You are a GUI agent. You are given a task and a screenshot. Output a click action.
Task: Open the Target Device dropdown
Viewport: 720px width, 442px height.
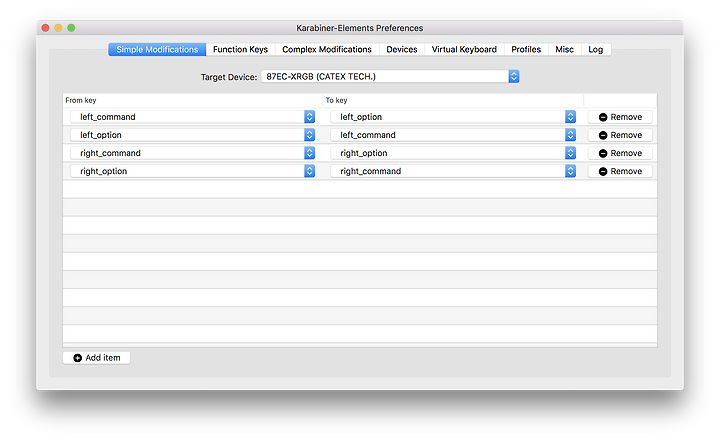click(x=390, y=77)
